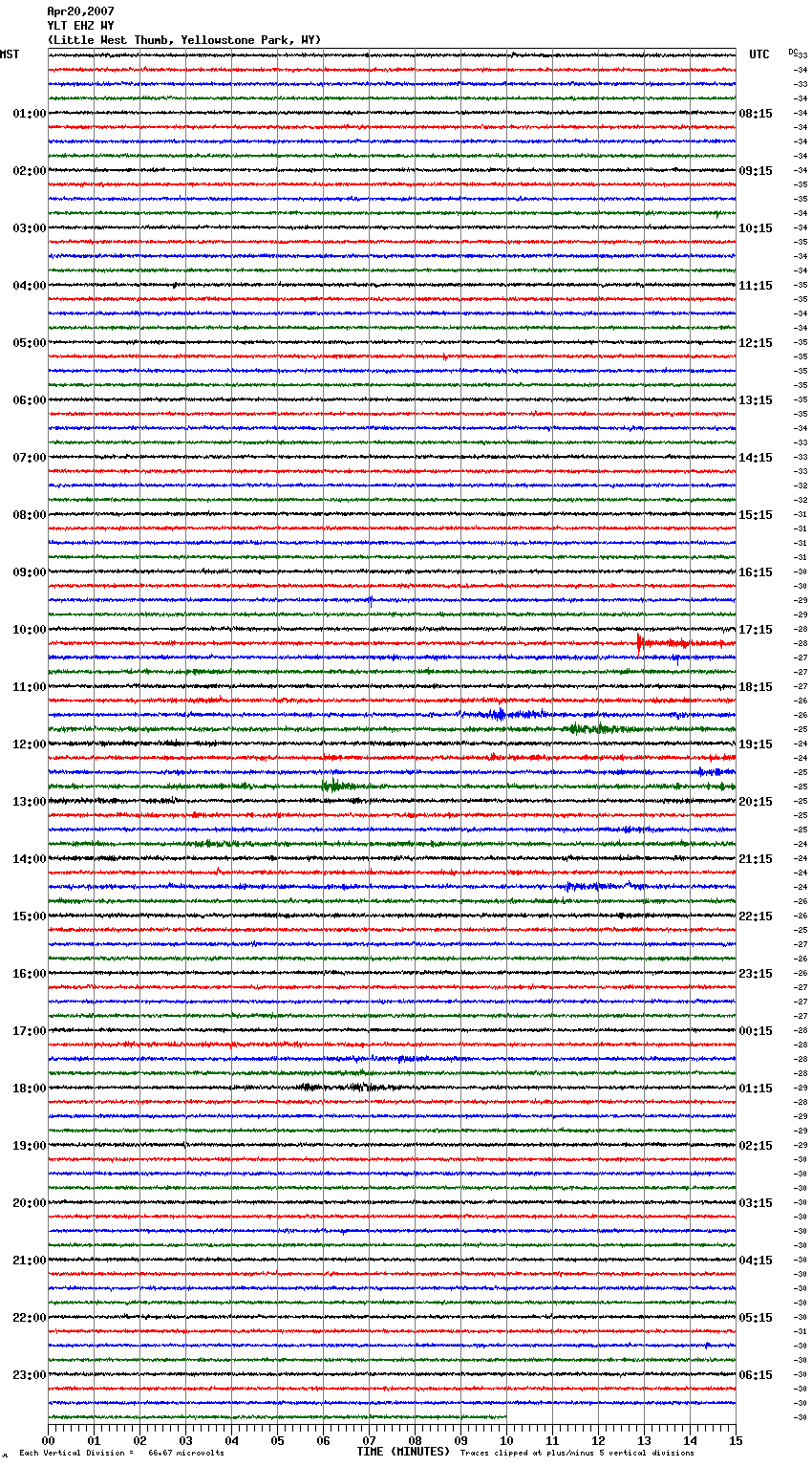Click the '17:15' UTC time label
Screen dimensions: 812x1466
(x=756, y=630)
